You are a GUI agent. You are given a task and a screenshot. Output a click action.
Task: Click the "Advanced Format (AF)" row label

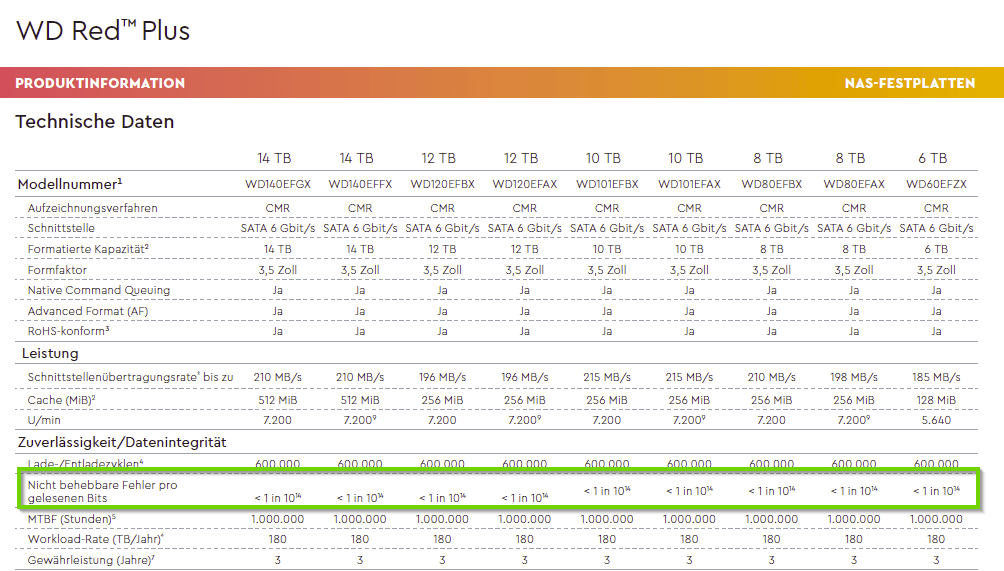(x=88, y=311)
